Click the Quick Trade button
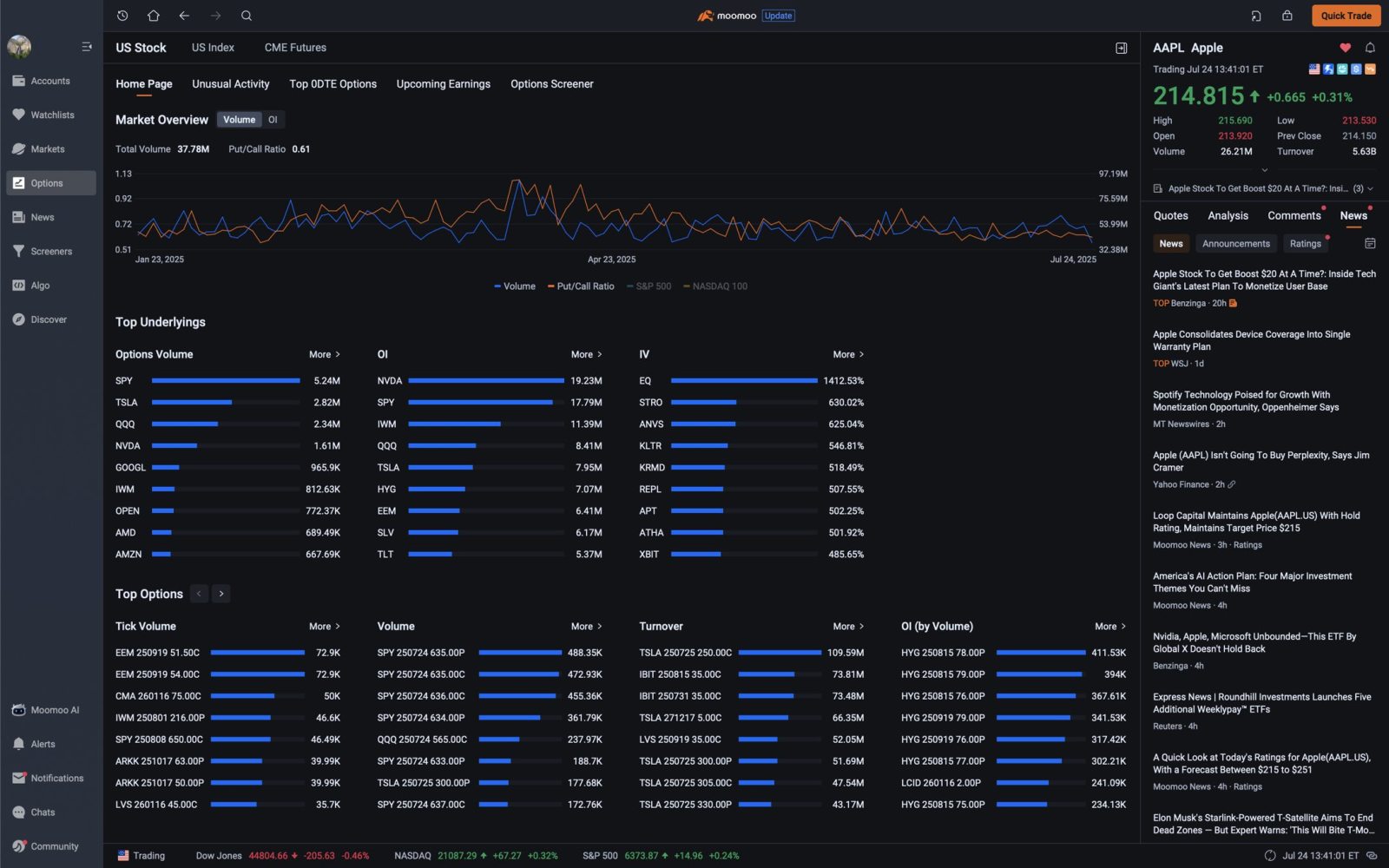 pos(1346,16)
